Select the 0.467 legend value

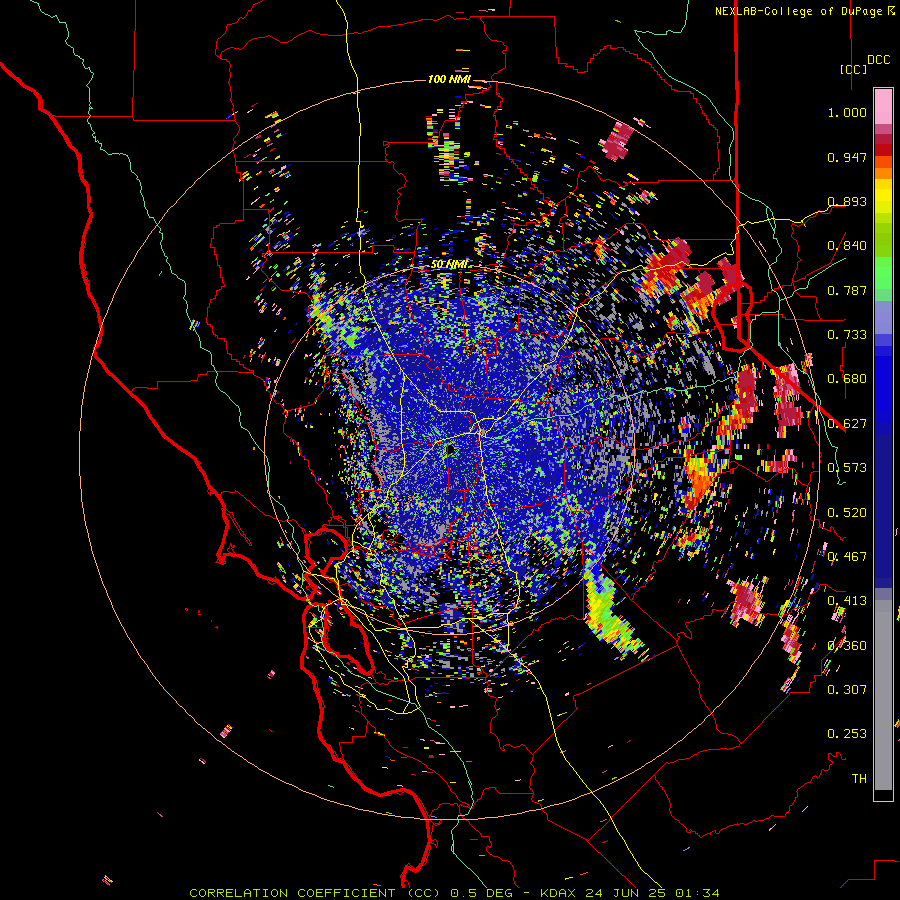pyautogui.click(x=847, y=557)
